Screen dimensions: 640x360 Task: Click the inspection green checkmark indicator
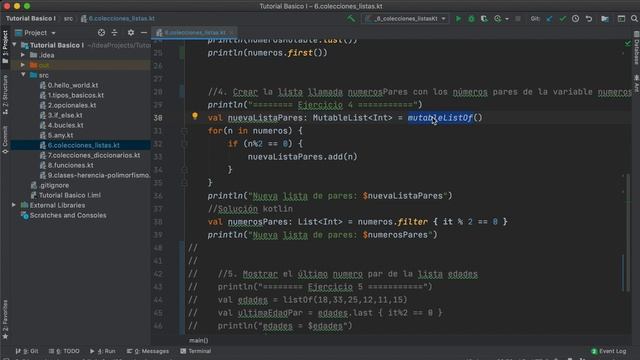[627, 43]
